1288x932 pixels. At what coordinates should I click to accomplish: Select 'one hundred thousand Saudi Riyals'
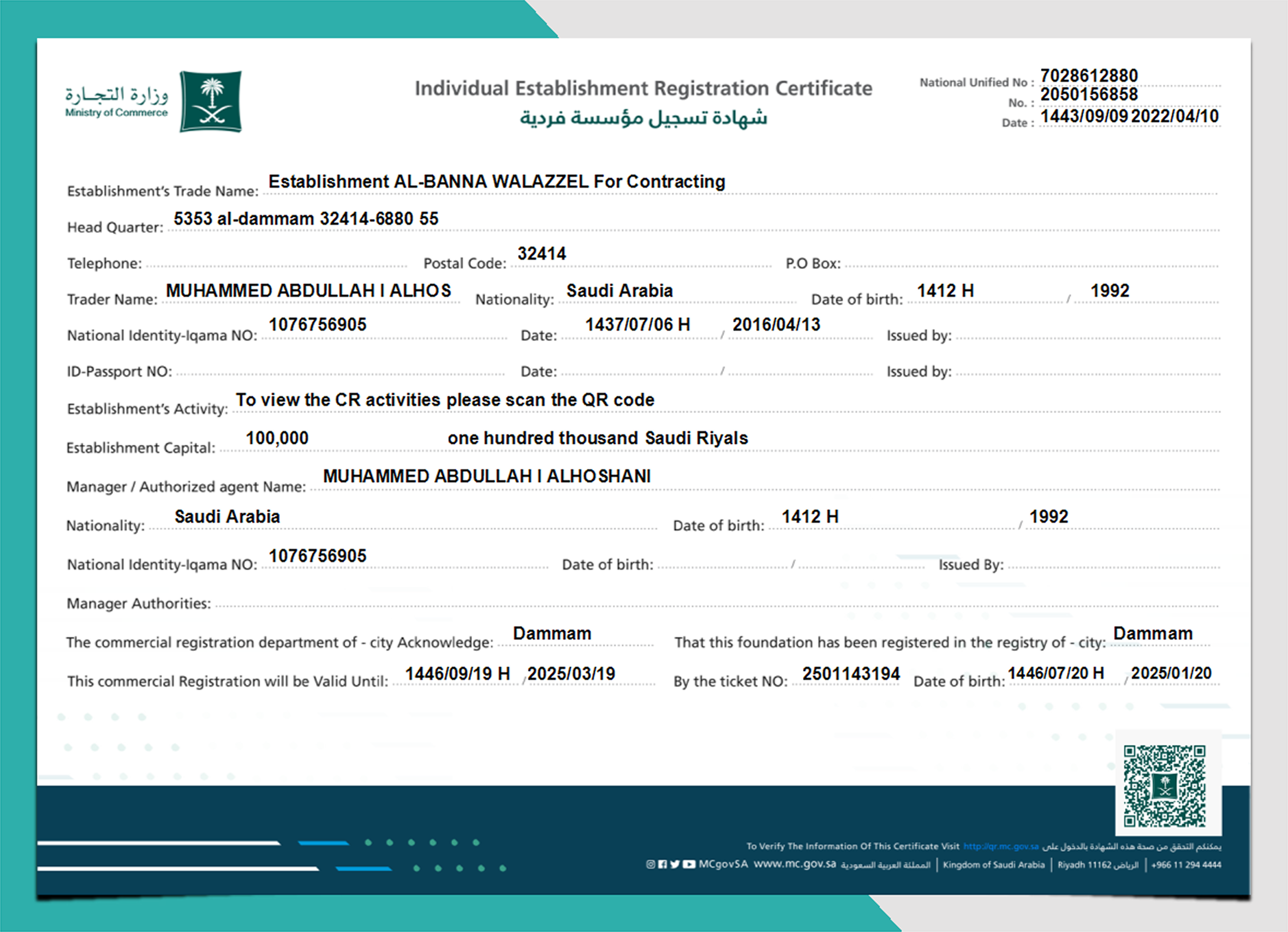598,438
